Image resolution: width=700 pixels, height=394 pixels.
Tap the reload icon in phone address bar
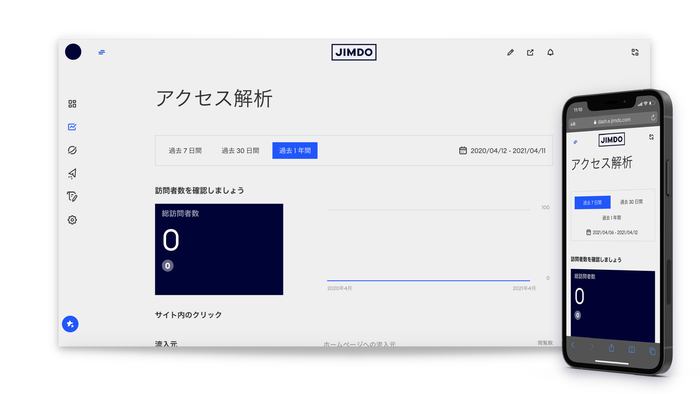coord(653,118)
